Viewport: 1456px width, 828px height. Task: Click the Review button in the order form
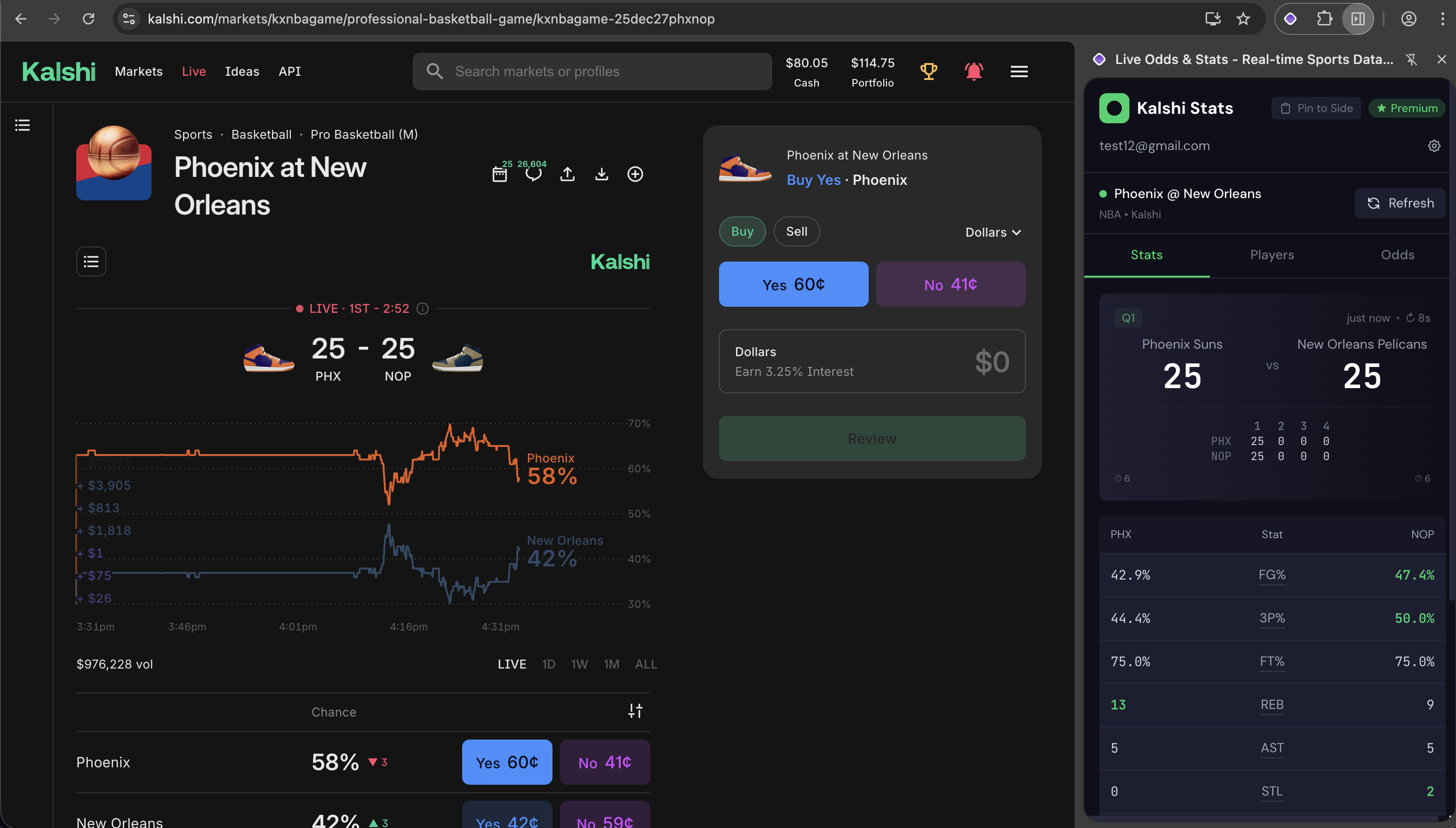[872, 438]
